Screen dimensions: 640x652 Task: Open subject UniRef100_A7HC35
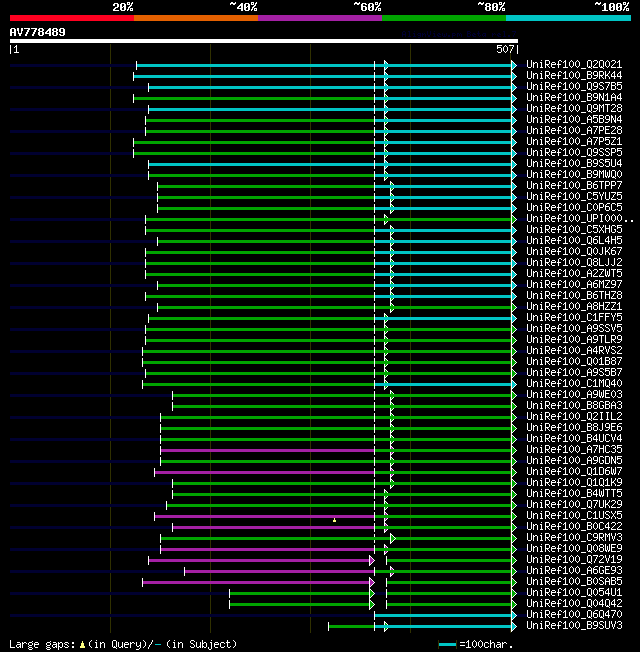[574, 449]
